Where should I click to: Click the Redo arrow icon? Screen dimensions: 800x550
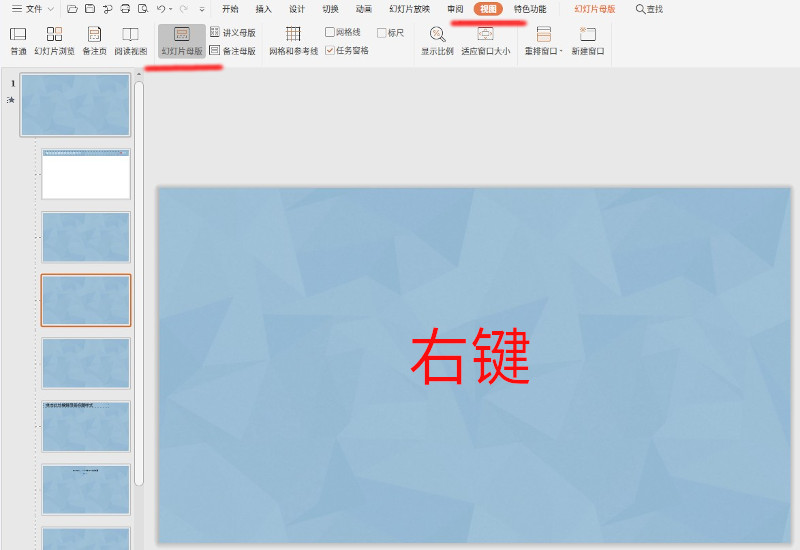pos(184,9)
